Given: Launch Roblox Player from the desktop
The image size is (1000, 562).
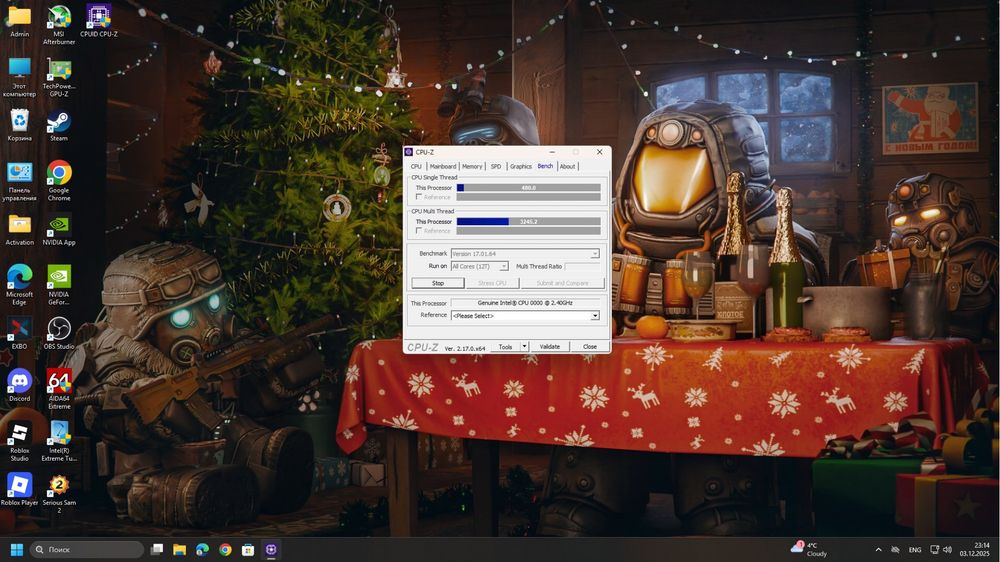Looking at the screenshot, I should 19,490.
